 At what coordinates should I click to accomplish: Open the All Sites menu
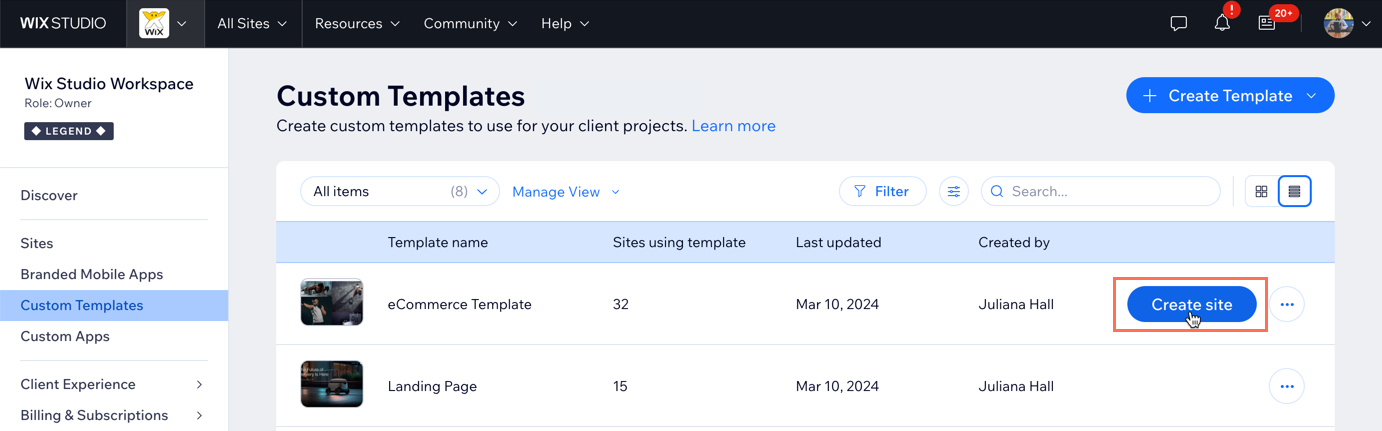click(252, 23)
